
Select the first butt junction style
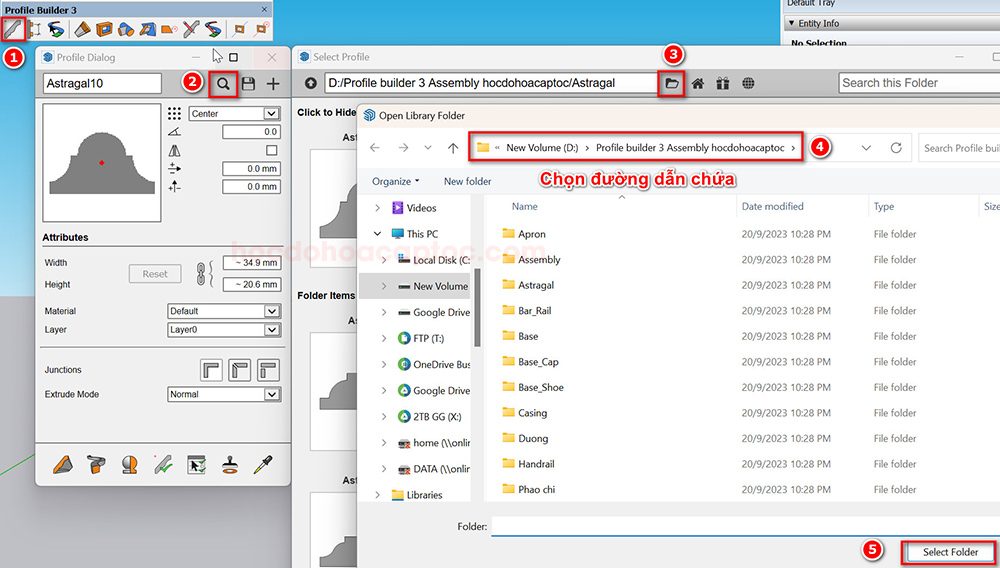pyautogui.click(x=211, y=370)
